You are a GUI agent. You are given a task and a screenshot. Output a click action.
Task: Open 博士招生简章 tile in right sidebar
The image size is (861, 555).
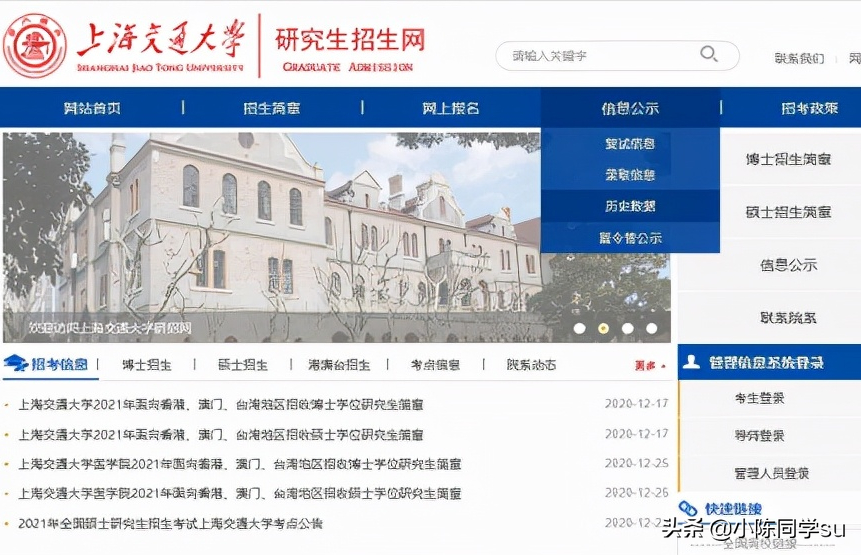[x=788, y=160]
